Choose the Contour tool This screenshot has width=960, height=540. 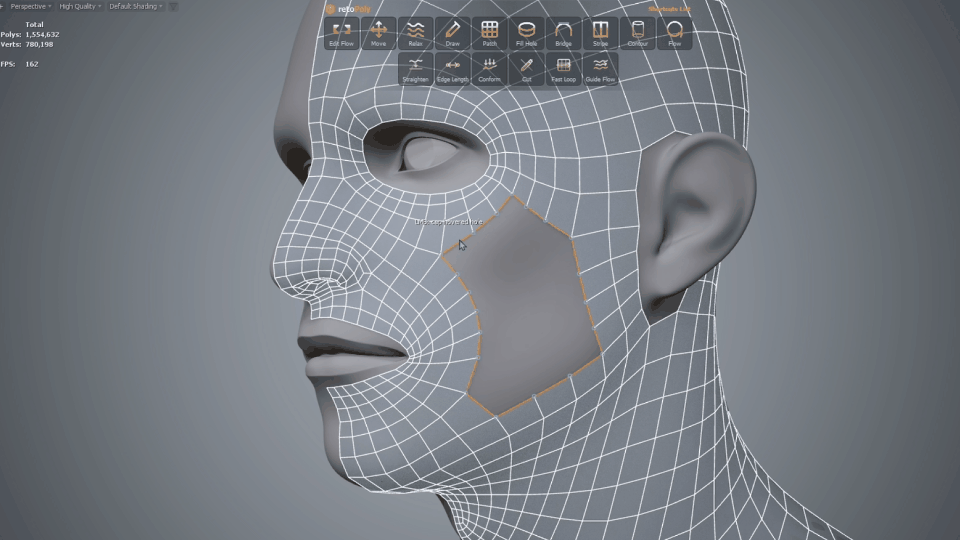tap(637, 33)
